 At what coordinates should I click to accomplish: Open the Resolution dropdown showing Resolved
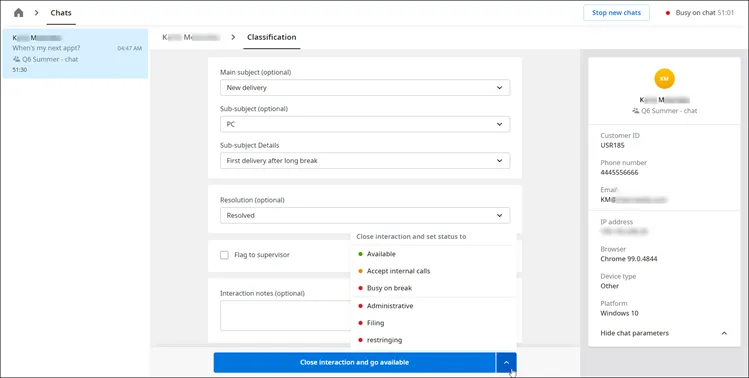tap(365, 216)
